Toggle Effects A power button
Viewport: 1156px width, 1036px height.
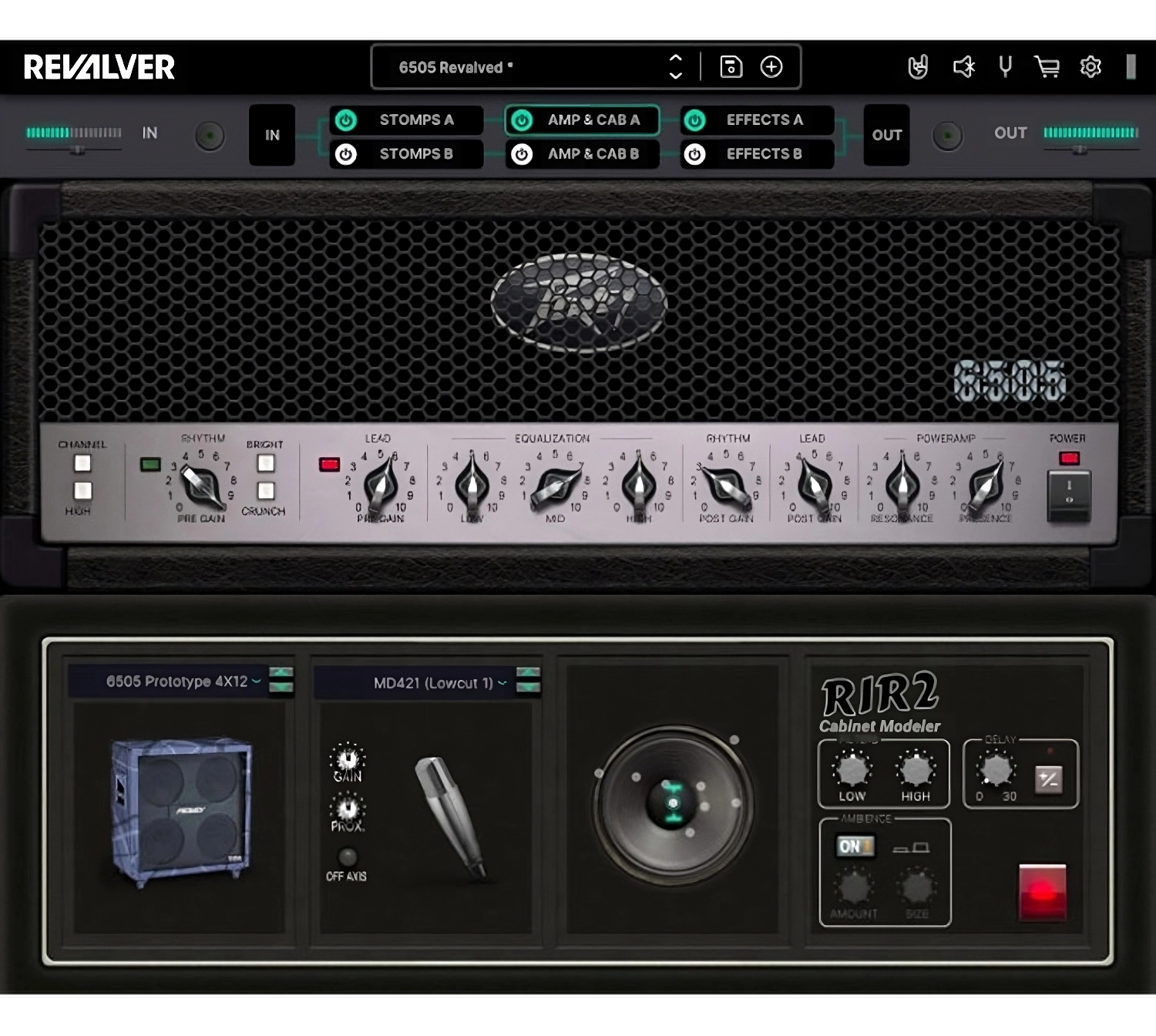coord(695,120)
